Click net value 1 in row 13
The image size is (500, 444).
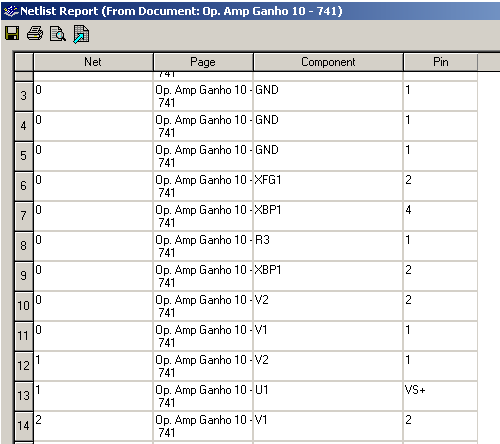(93, 396)
